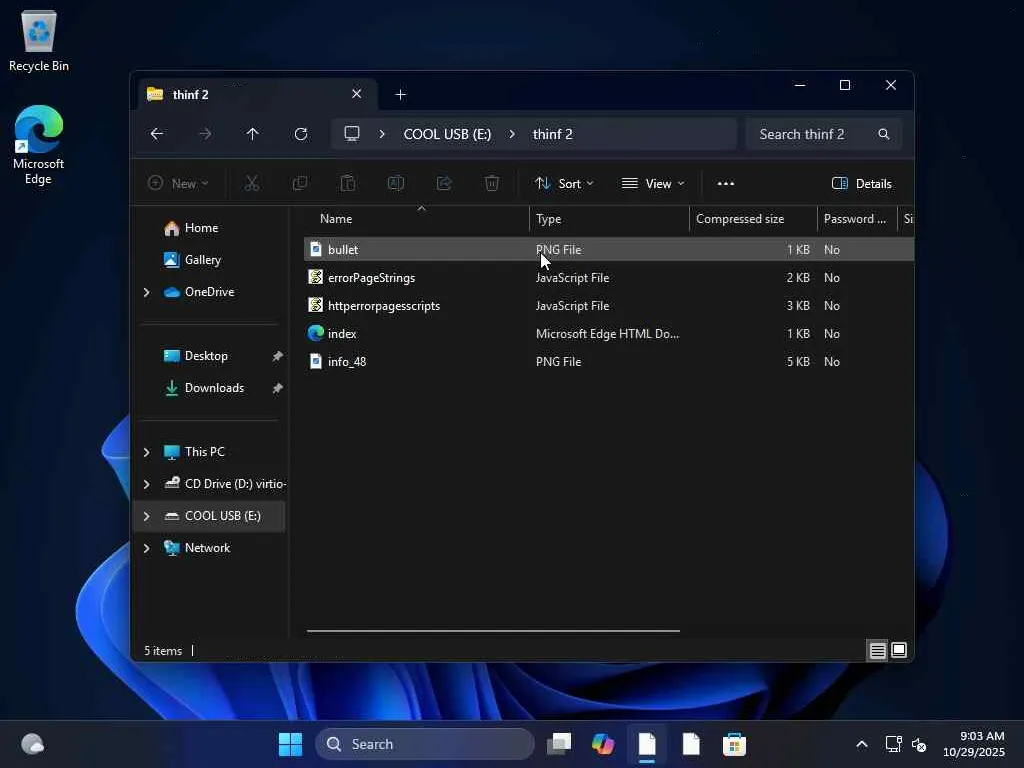Open the See more ellipsis menu
The image size is (1024, 768).
point(726,183)
